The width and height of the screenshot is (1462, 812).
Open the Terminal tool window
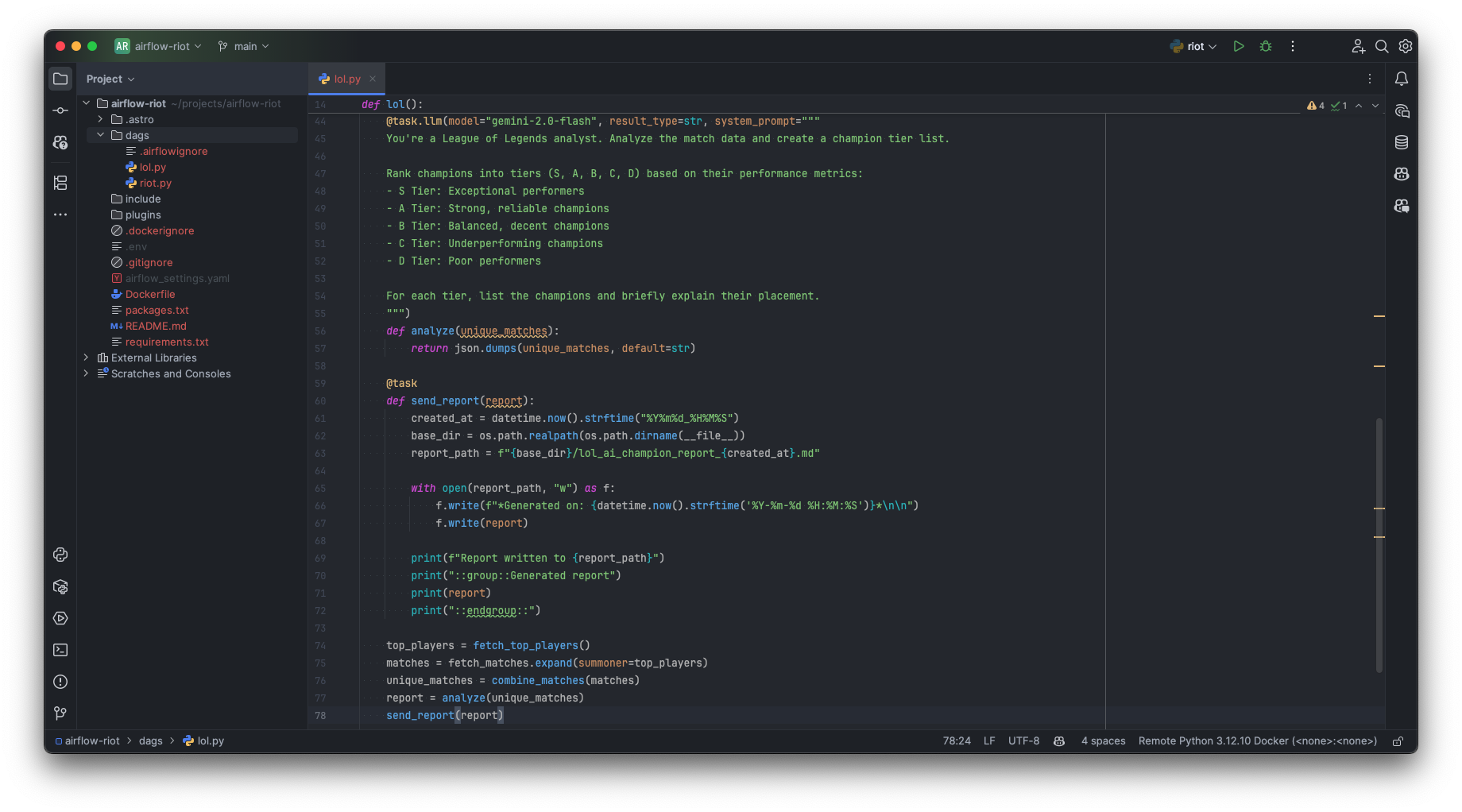tap(60, 650)
